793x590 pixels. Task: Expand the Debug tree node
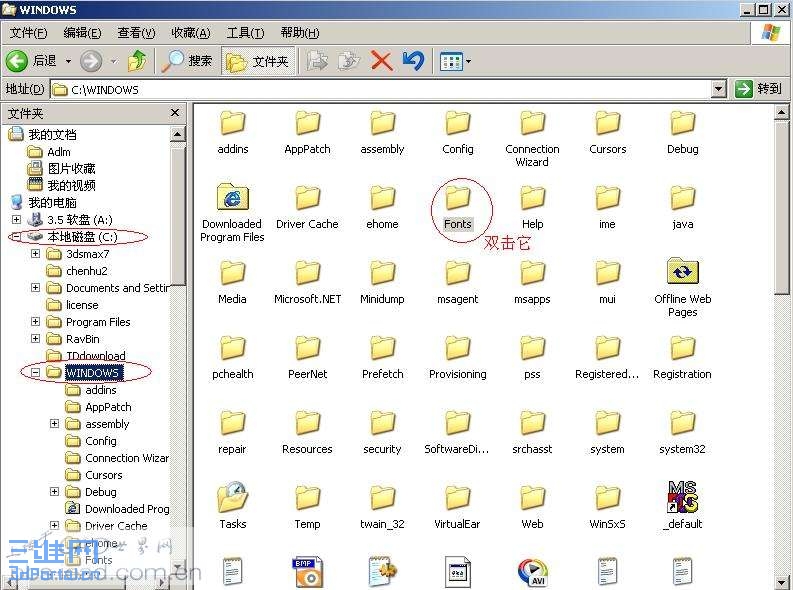[54, 491]
